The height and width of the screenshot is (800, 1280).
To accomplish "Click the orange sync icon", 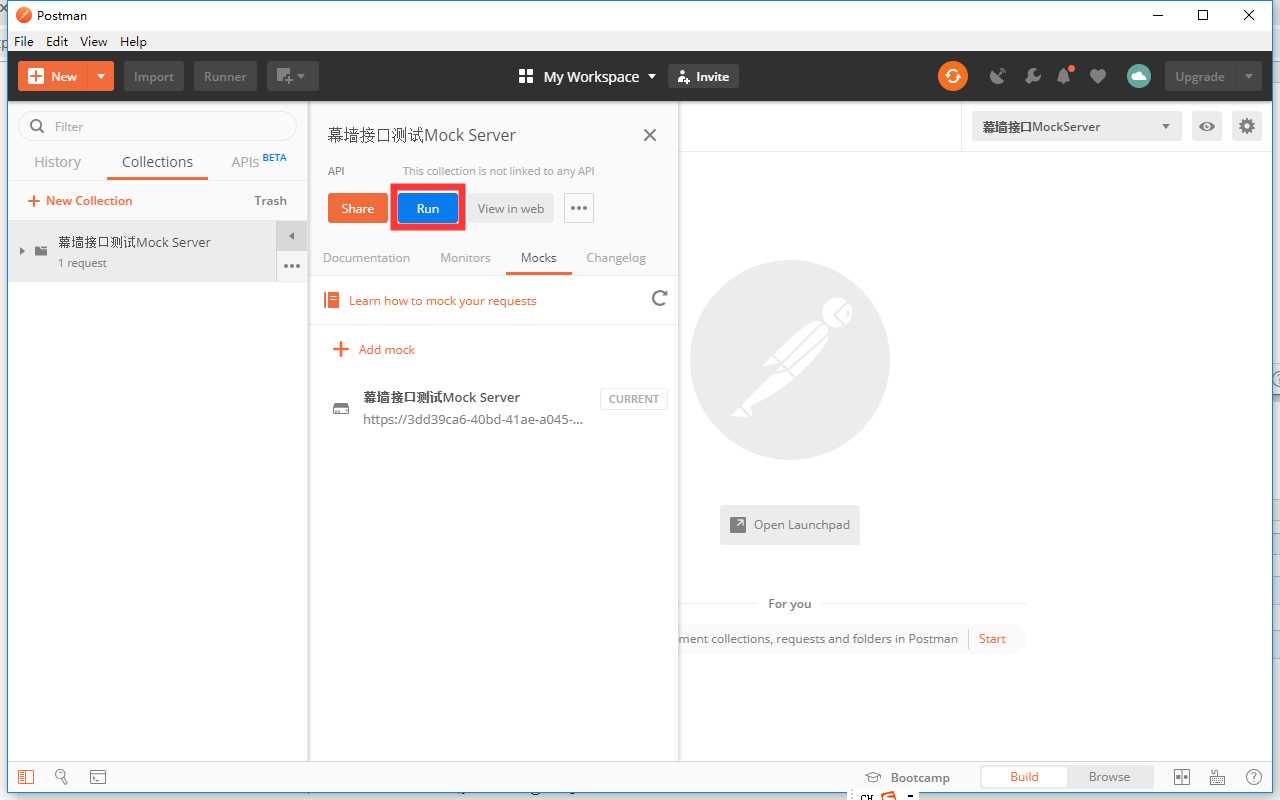I will [x=953, y=76].
